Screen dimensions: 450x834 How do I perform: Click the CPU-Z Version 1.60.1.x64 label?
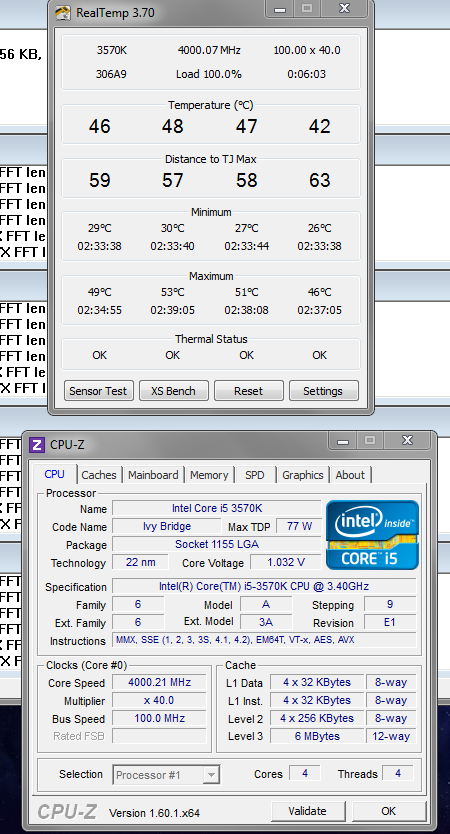(x=154, y=813)
